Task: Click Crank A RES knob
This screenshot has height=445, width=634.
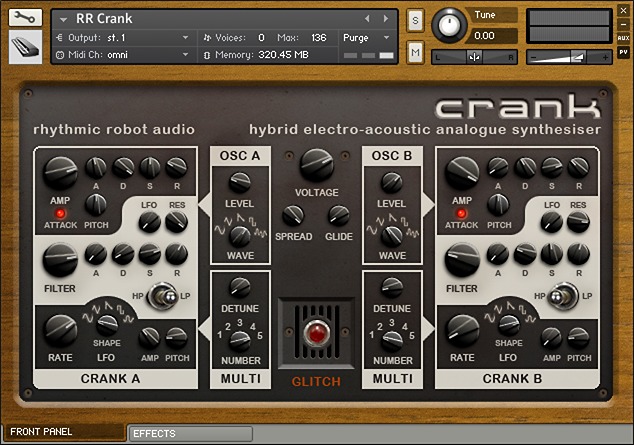Action: click(177, 221)
